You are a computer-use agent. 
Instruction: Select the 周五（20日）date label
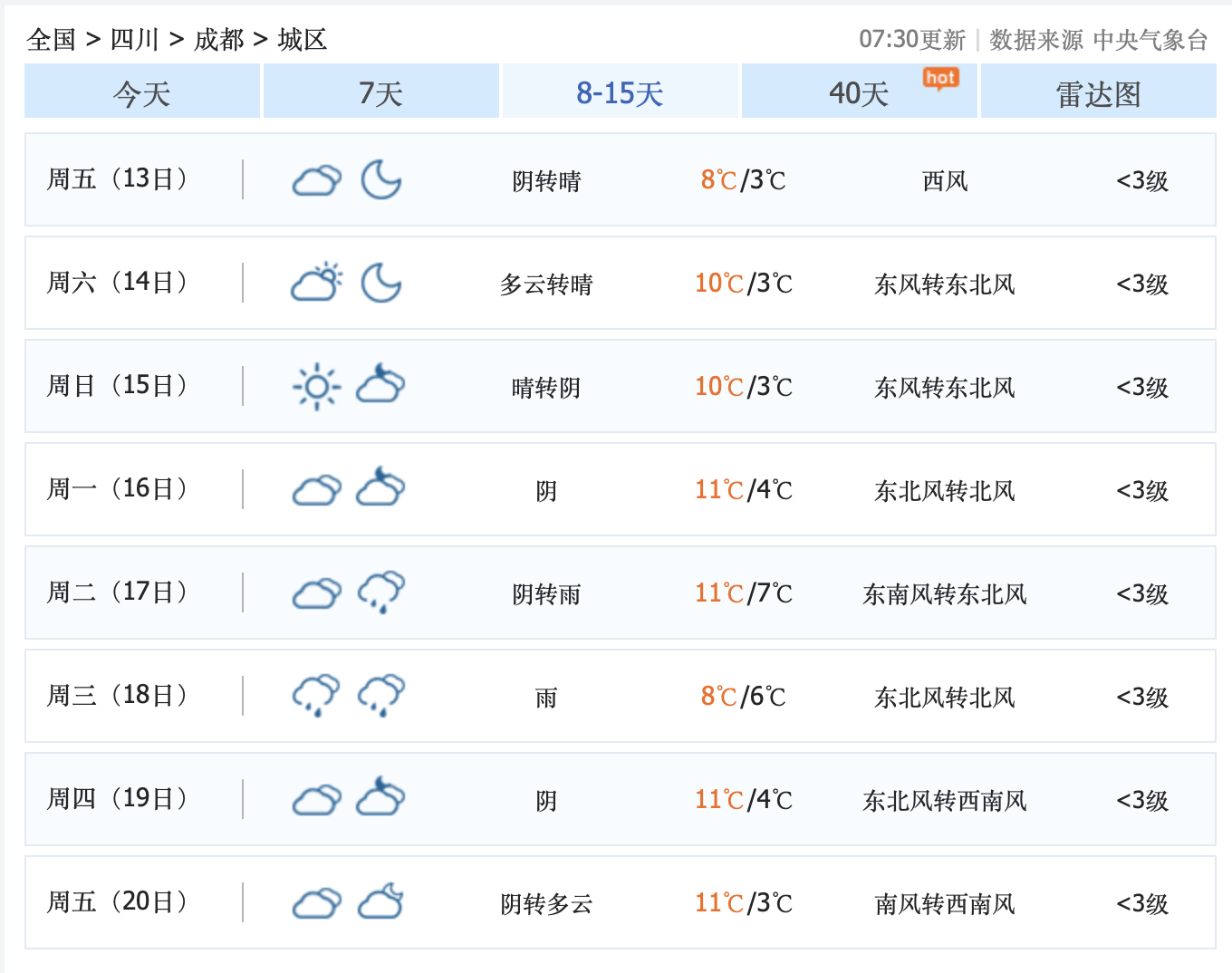119,902
